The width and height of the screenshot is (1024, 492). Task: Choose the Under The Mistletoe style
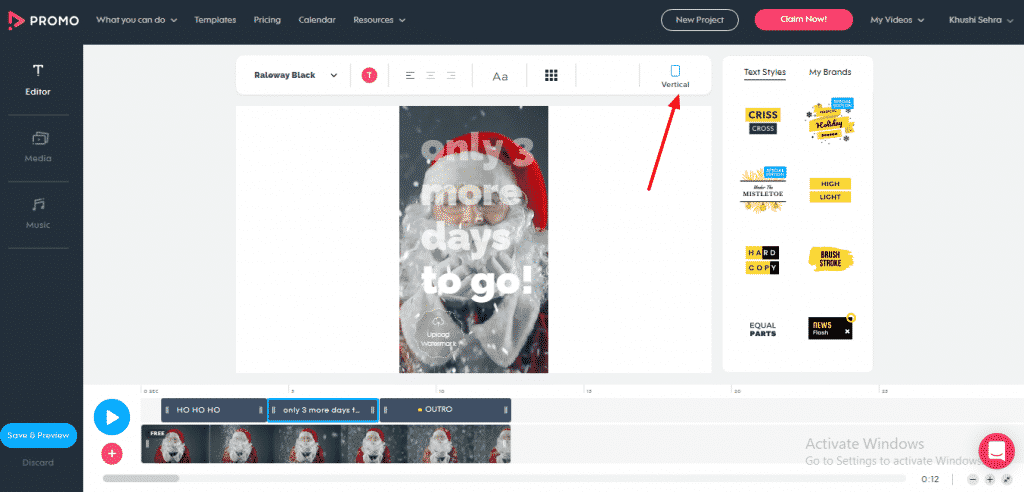[763, 189]
